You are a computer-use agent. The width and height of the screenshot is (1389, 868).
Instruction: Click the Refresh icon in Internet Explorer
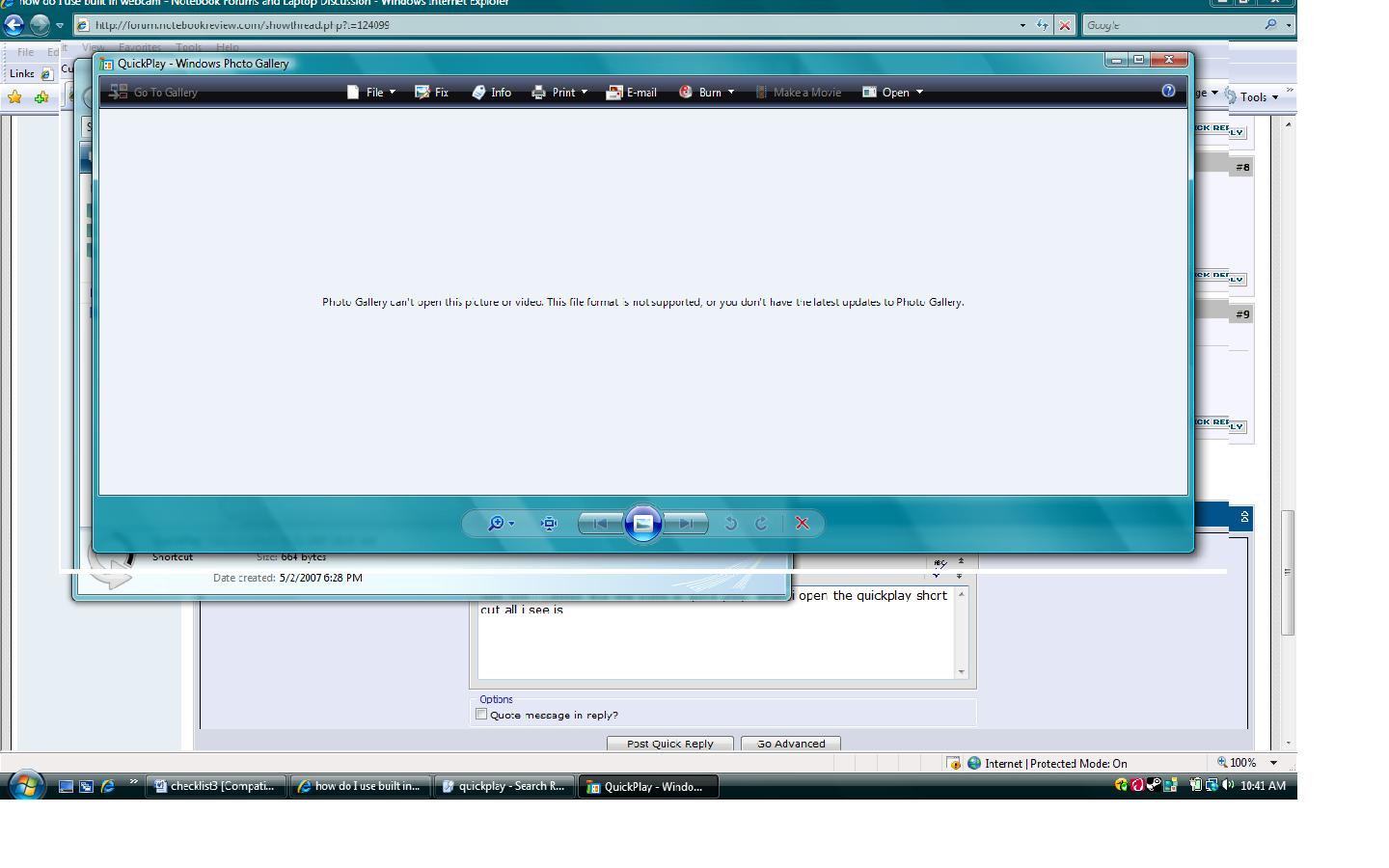[1043, 25]
